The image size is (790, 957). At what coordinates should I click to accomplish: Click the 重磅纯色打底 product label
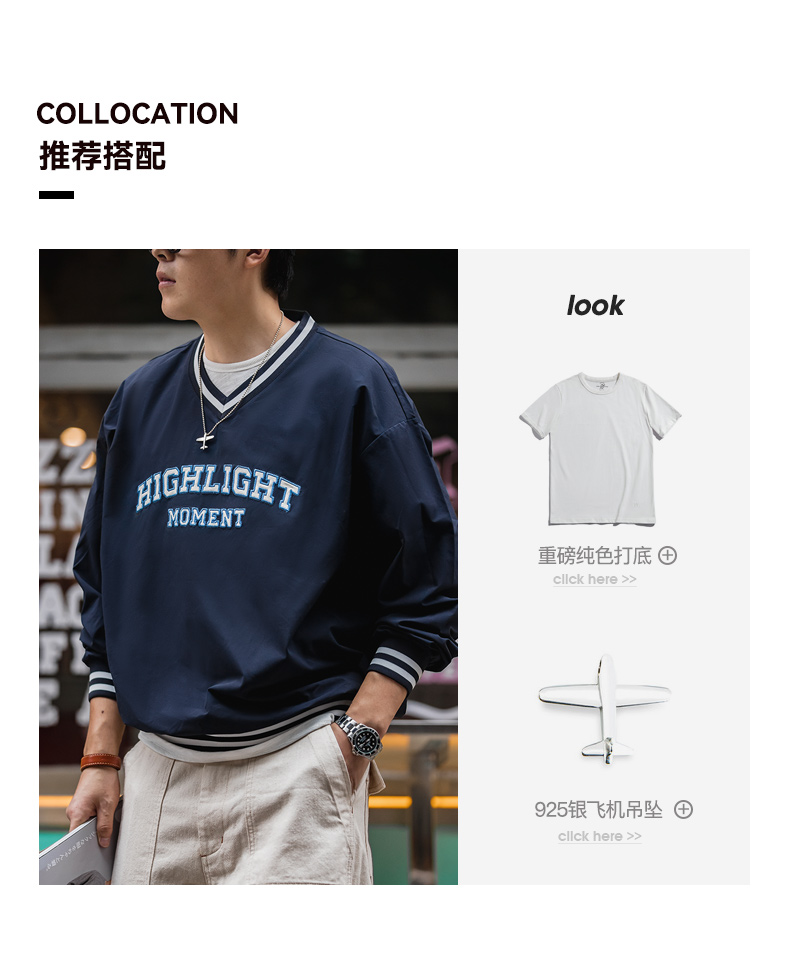(x=595, y=555)
